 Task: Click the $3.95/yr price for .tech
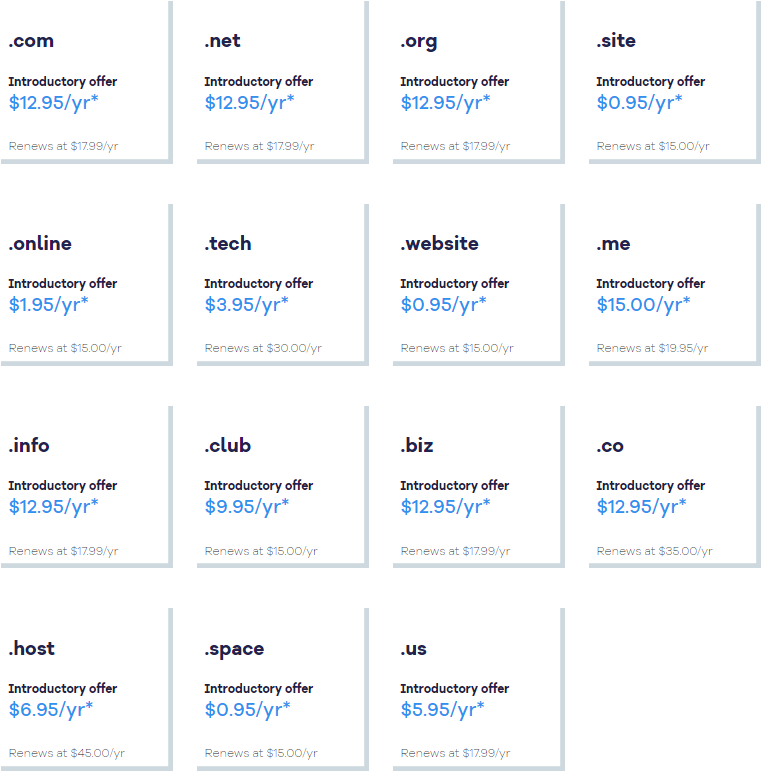point(246,304)
